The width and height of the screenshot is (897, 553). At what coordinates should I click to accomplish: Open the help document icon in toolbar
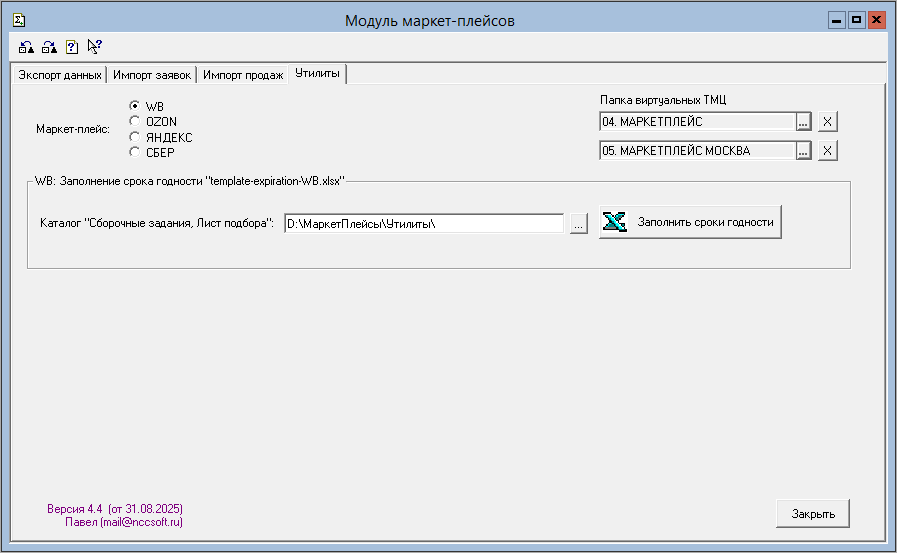tap(72, 46)
